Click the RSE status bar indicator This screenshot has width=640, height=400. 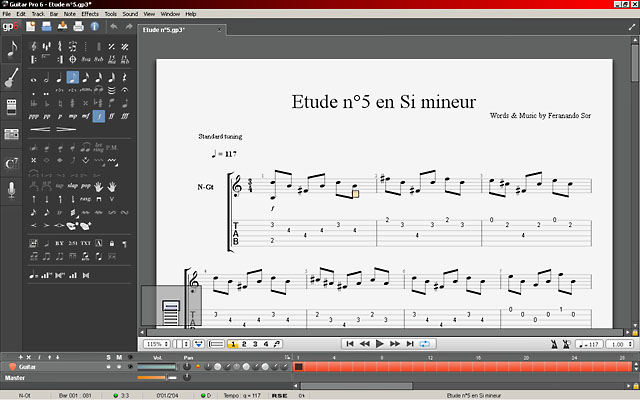coord(279,396)
